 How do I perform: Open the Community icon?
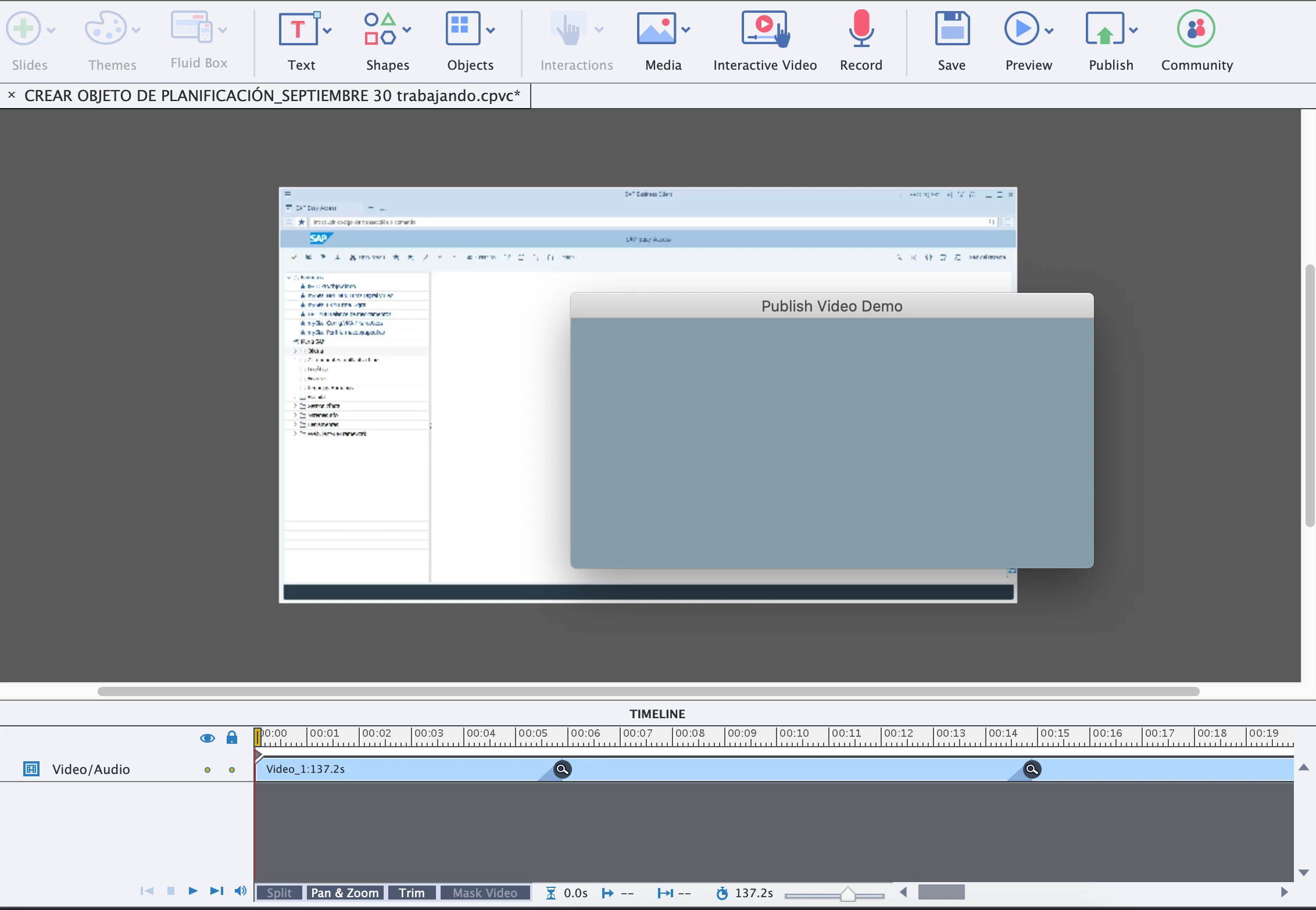(x=1196, y=29)
